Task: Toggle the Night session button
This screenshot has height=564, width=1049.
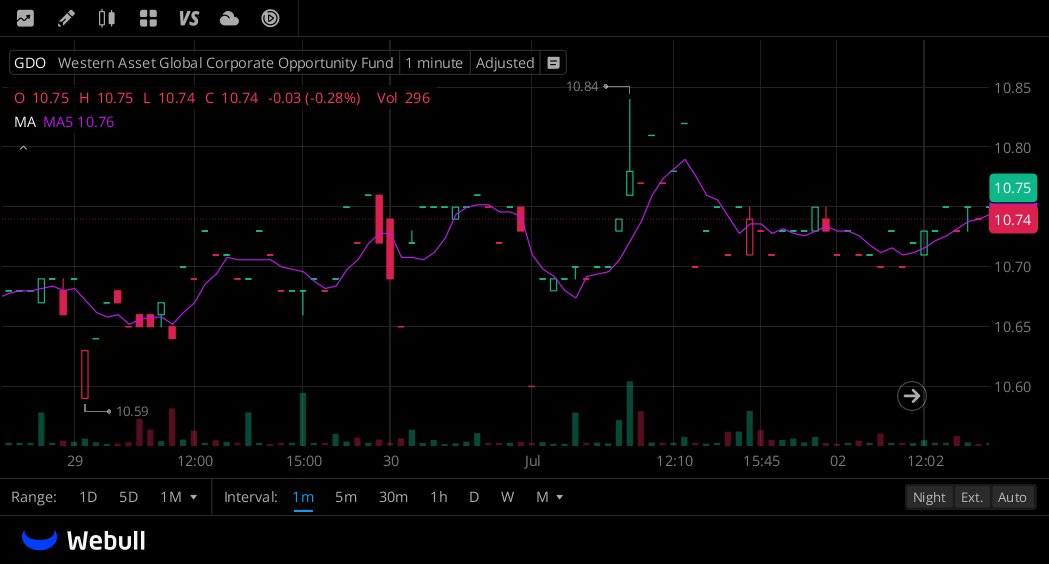Action: [x=929, y=497]
